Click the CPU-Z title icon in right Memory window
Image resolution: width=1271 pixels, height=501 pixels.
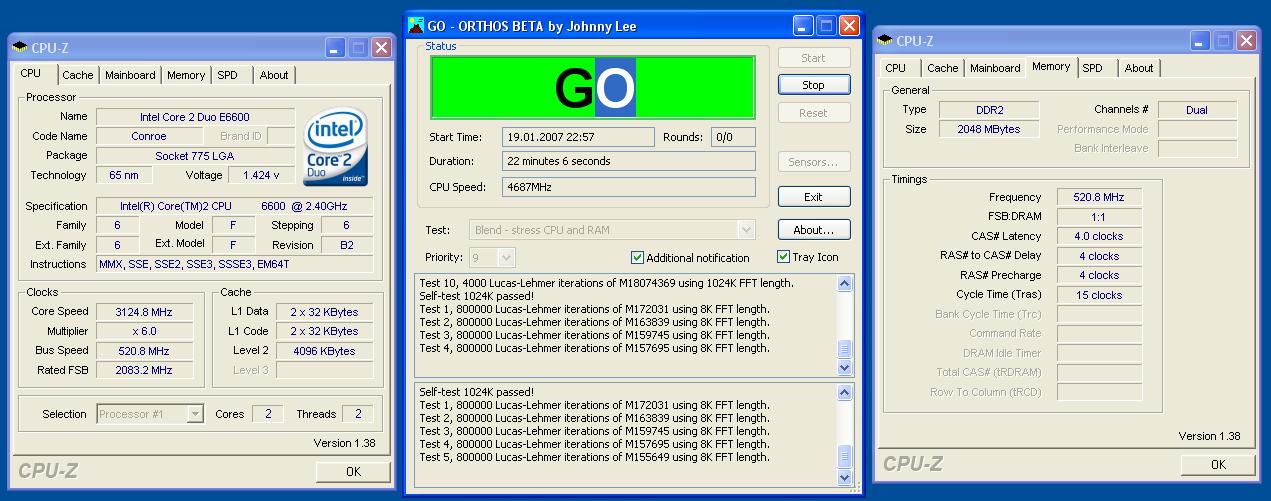coord(886,41)
